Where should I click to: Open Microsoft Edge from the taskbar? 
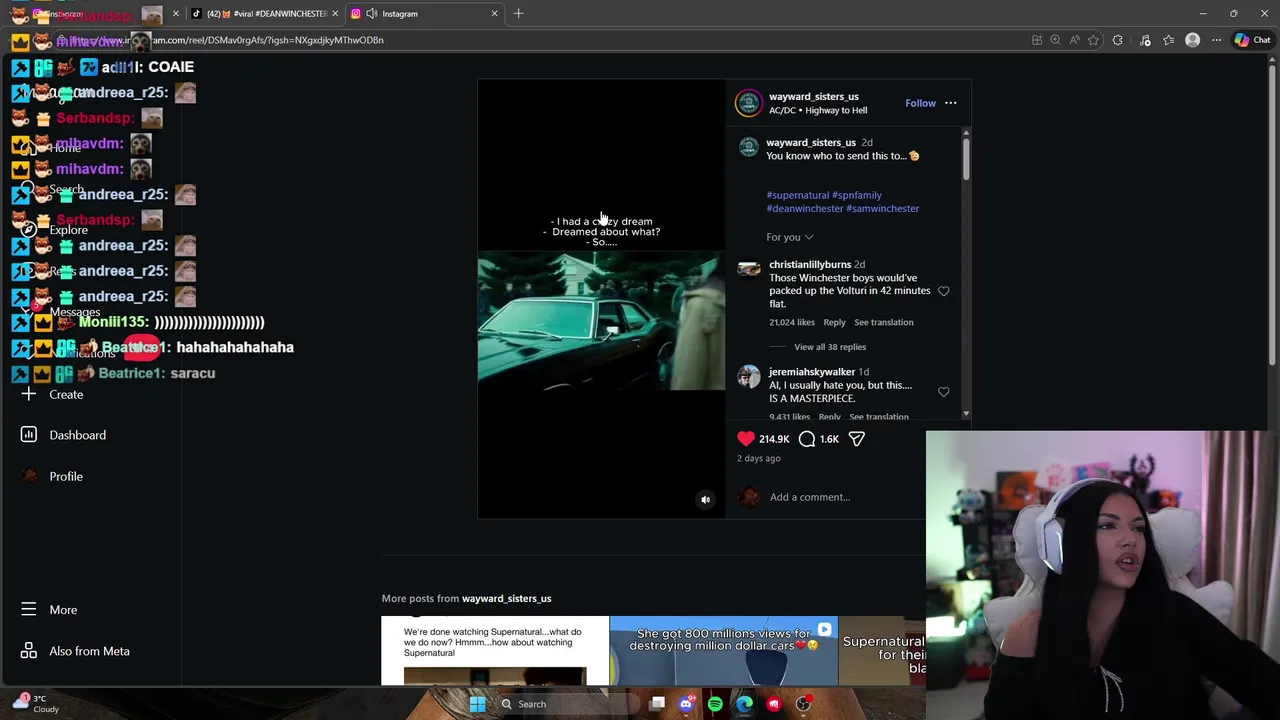pyautogui.click(x=745, y=704)
